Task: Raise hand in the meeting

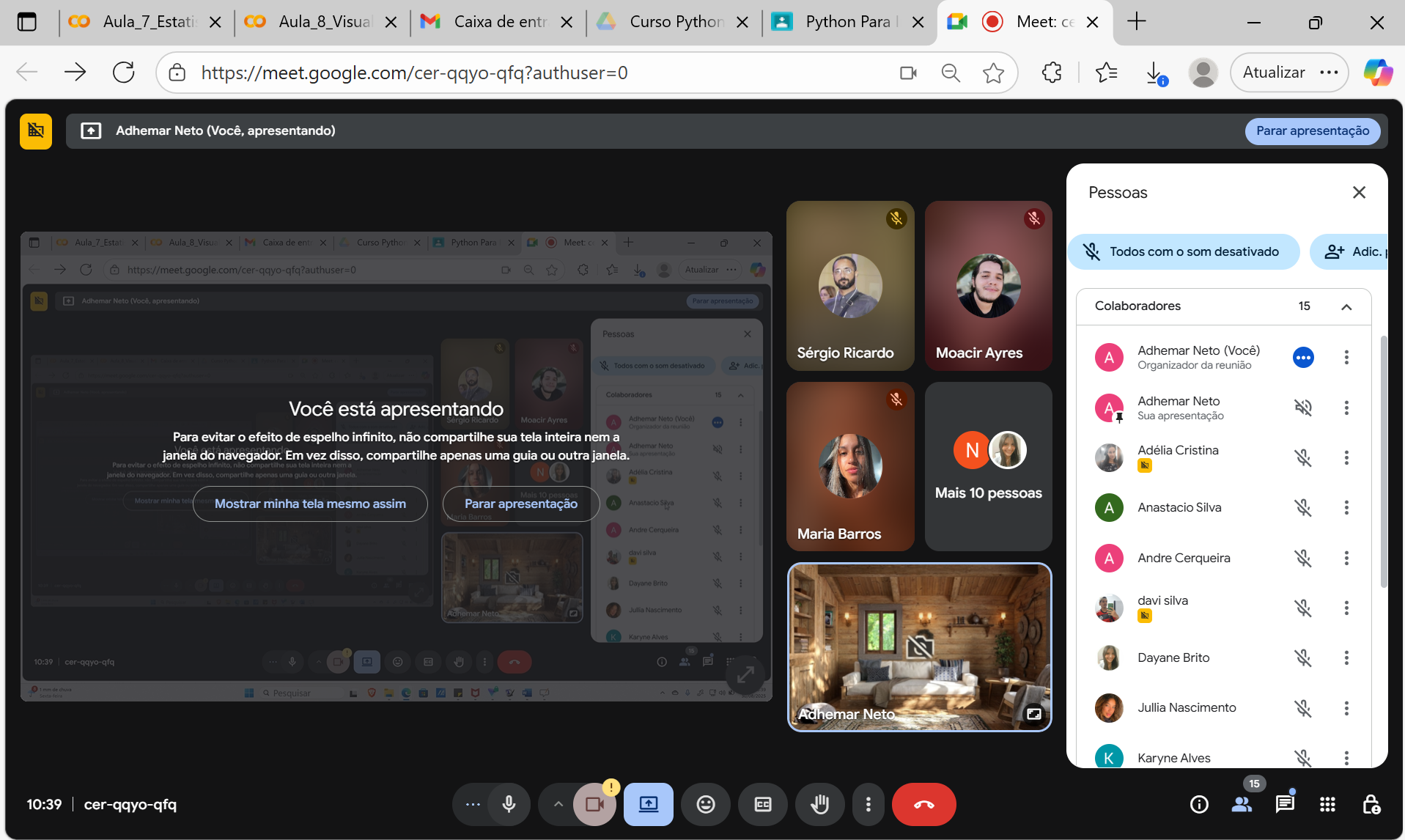Action: click(x=820, y=805)
